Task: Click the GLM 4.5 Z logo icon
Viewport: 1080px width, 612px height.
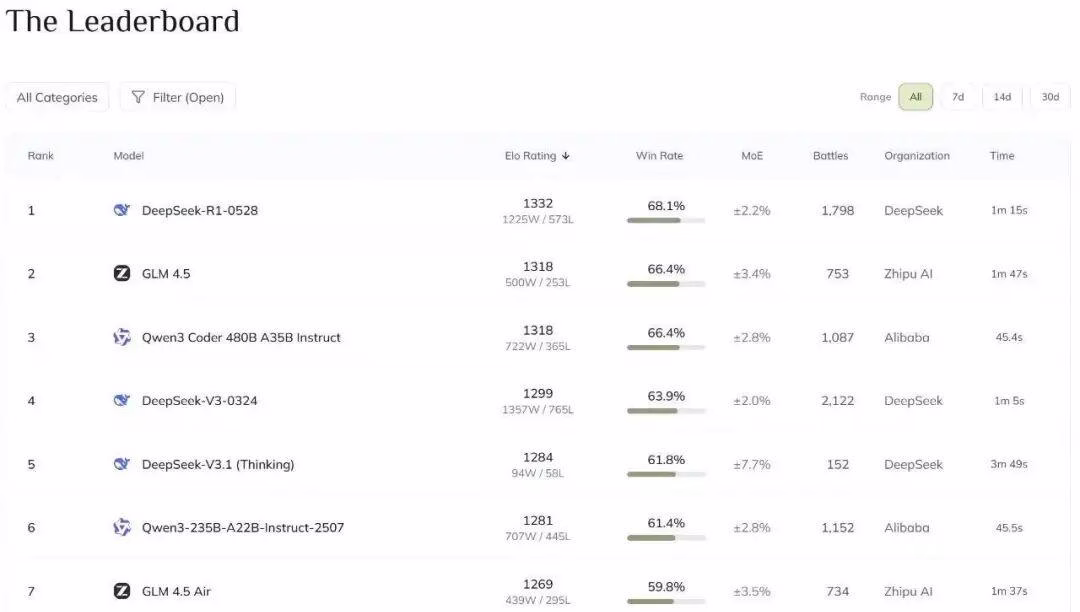Action: click(x=122, y=273)
